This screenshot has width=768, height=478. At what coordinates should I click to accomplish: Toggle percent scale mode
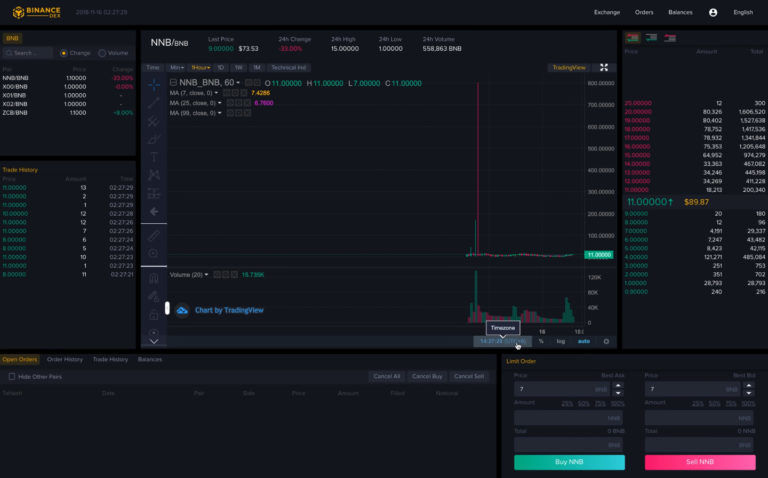(541, 341)
